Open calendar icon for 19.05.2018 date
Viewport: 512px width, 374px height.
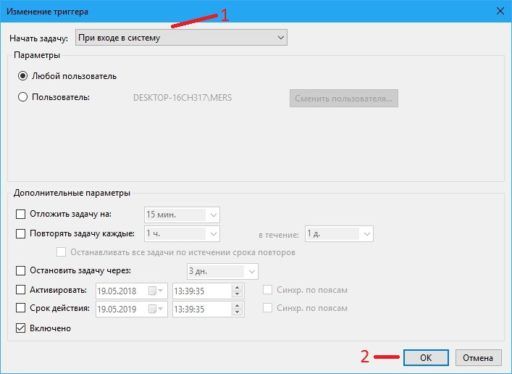point(155,291)
